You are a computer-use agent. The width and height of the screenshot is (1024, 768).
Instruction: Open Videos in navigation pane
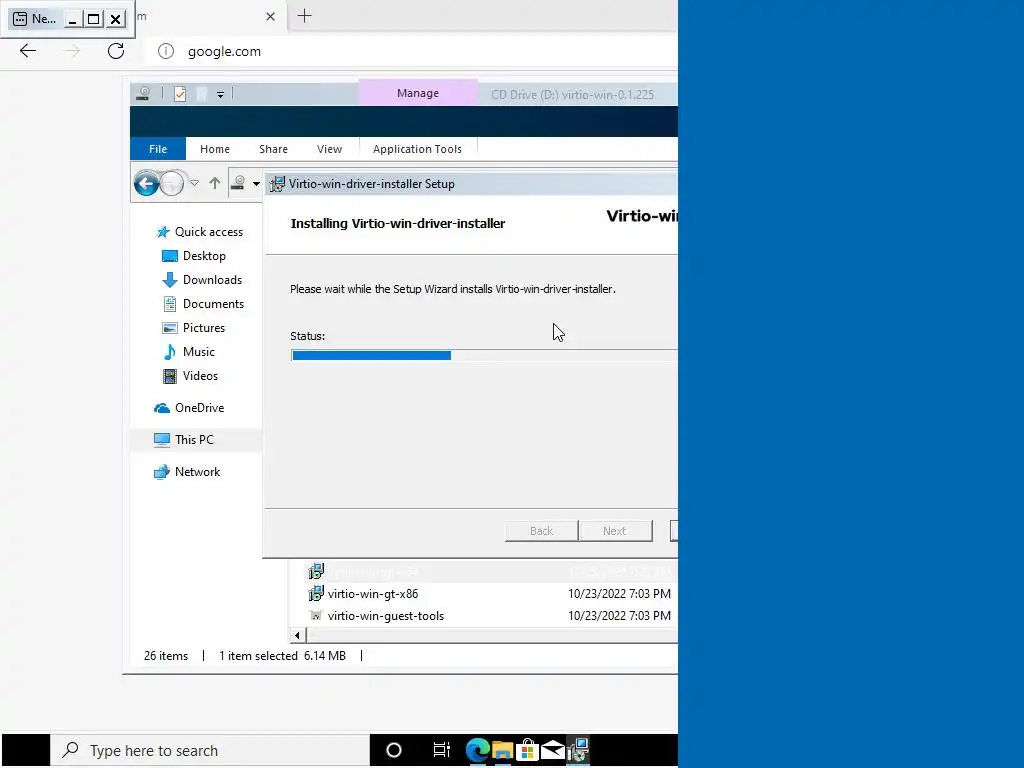pyautogui.click(x=190, y=376)
